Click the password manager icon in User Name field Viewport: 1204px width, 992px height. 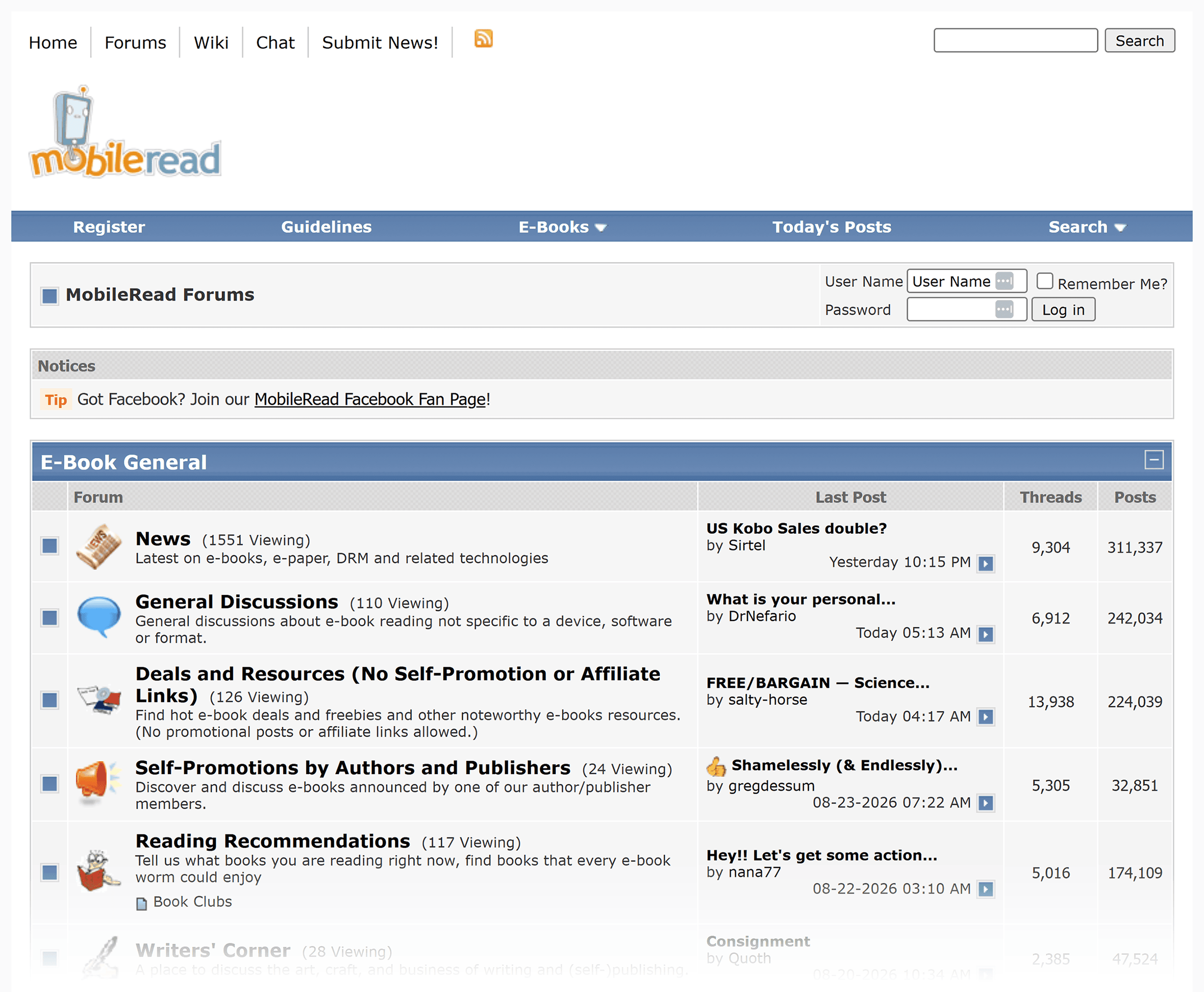tap(1004, 280)
